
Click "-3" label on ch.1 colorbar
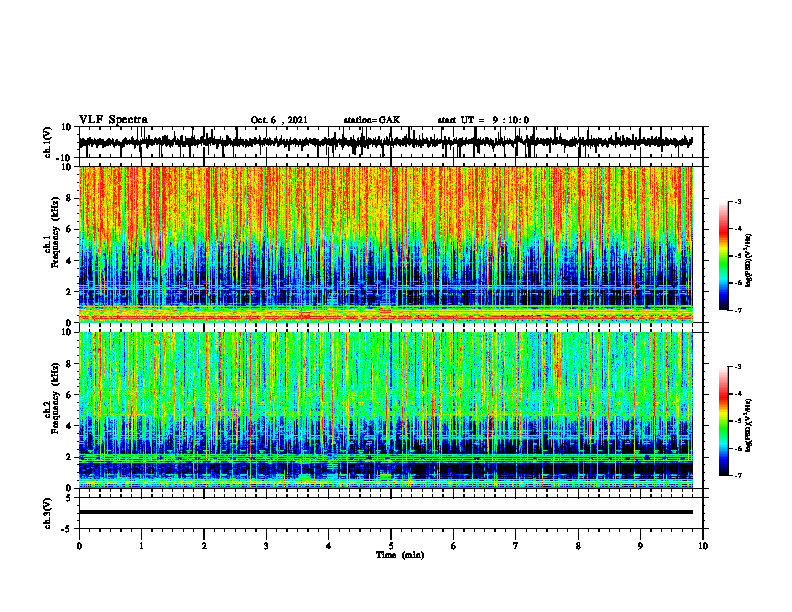tap(738, 201)
